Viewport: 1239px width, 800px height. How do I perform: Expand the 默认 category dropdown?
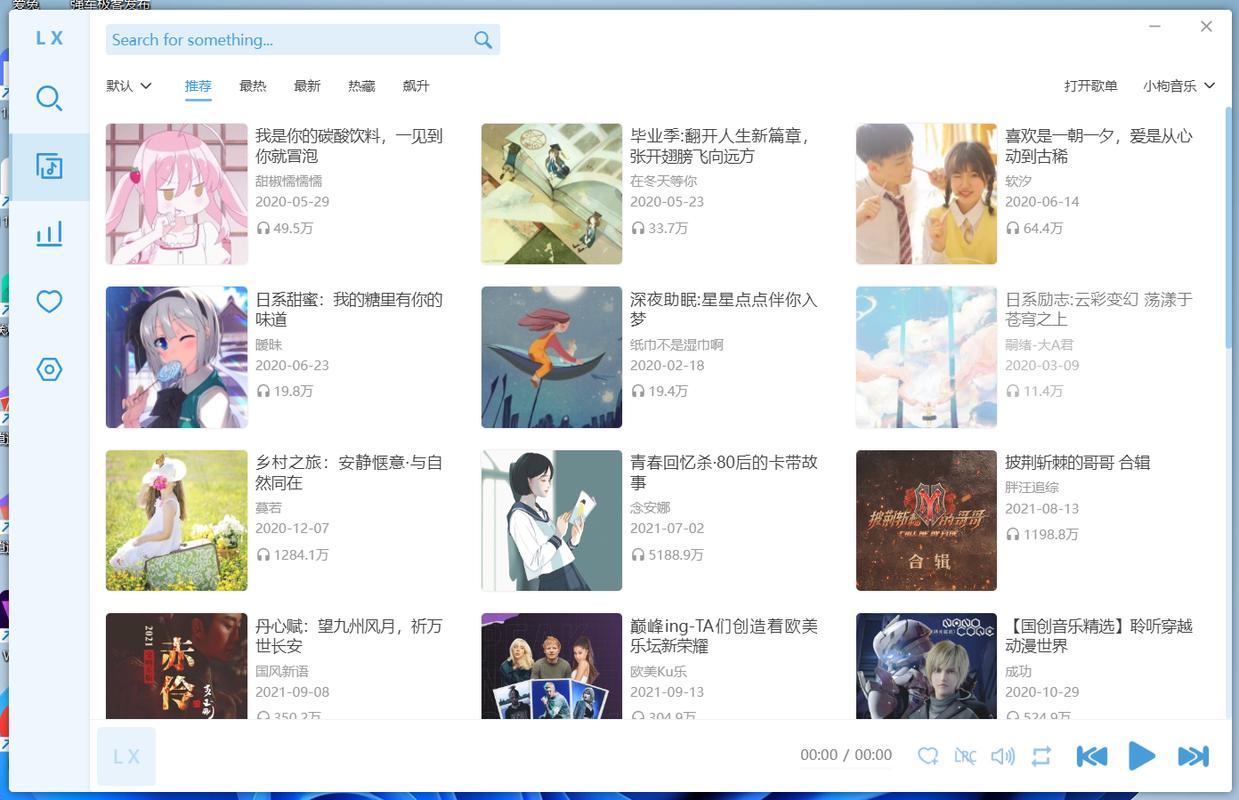129,86
